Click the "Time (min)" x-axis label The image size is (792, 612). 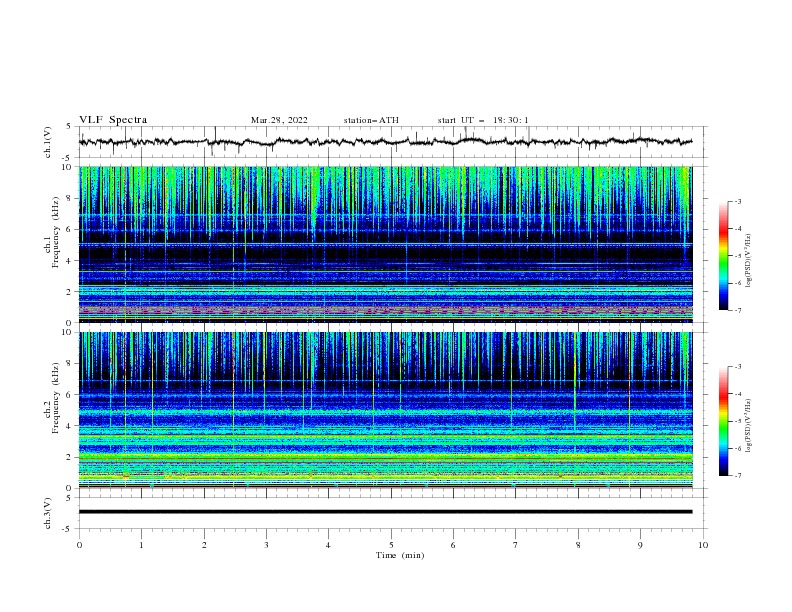(x=400, y=555)
